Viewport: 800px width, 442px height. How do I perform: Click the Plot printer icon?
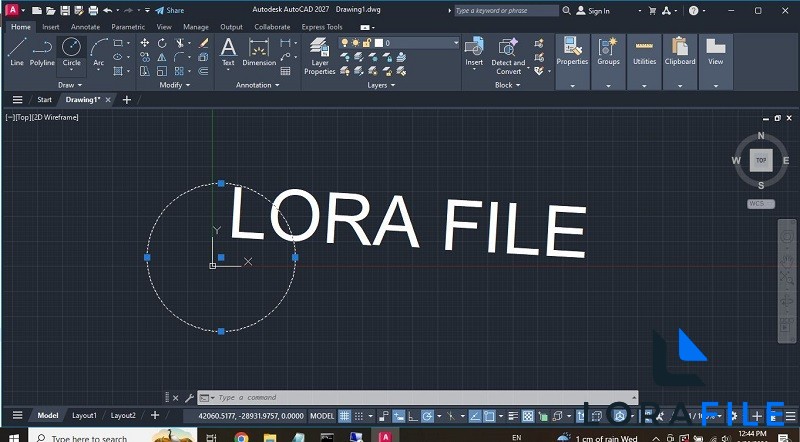pyautogui.click(x=93, y=10)
